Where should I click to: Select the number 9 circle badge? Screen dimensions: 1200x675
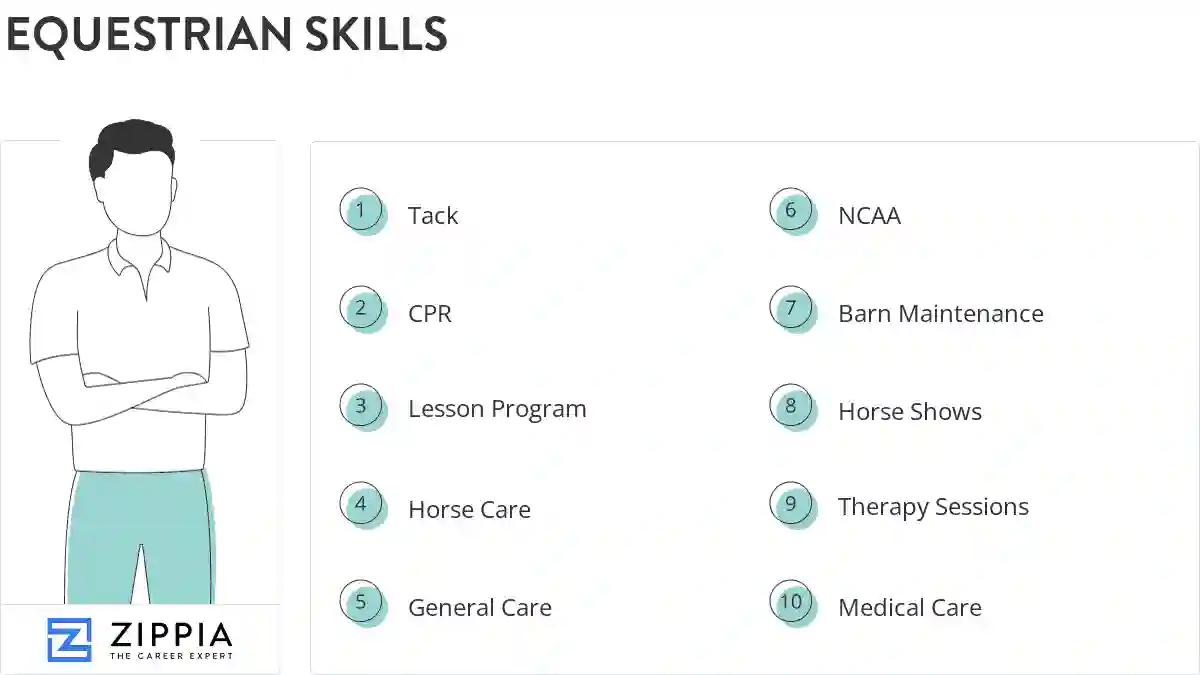tap(792, 505)
